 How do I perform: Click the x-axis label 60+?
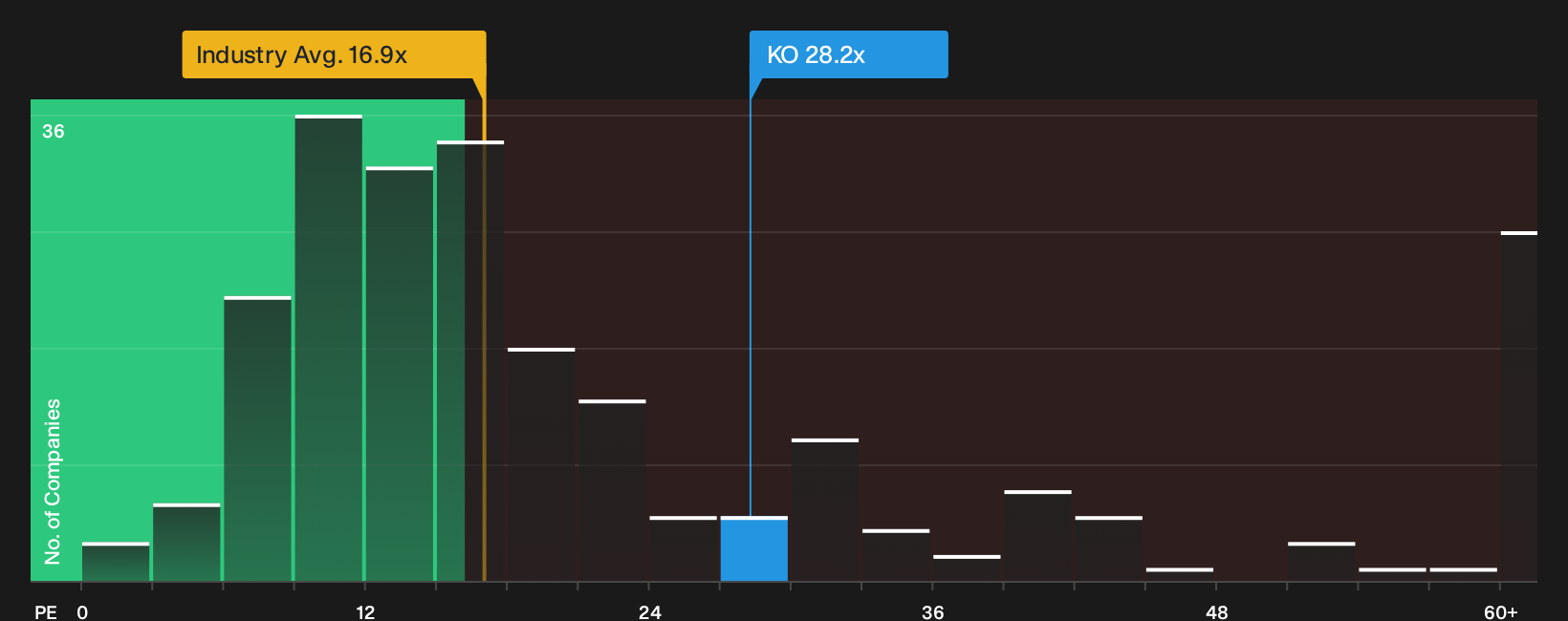[x=1501, y=611]
